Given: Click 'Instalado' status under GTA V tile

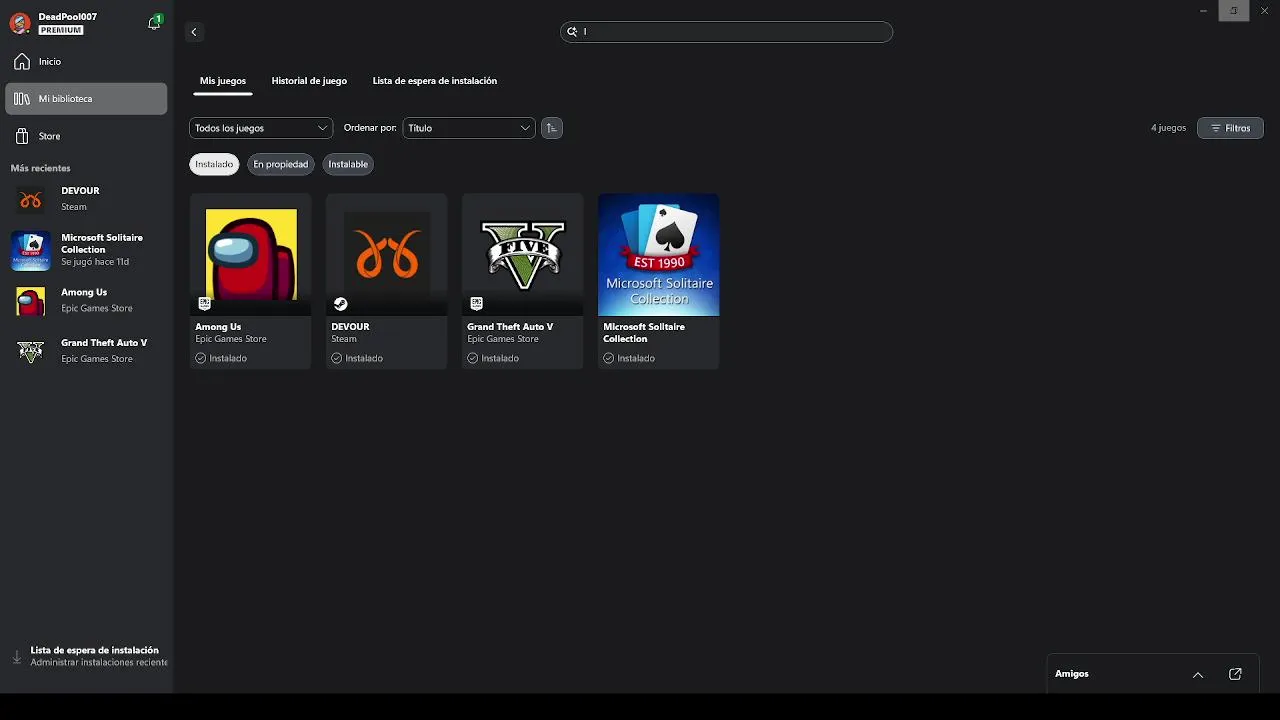Looking at the screenshot, I should click(x=500, y=358).
